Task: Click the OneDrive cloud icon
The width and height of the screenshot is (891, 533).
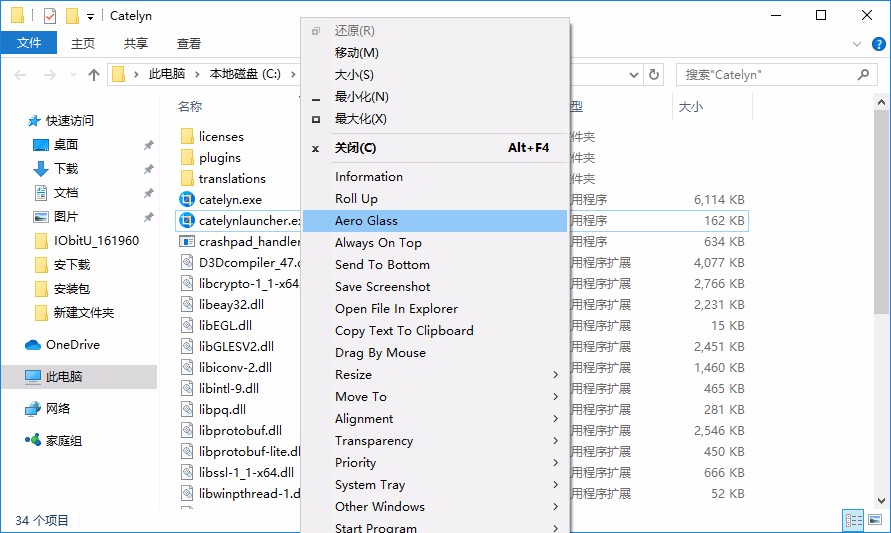Action: (x=33, y=345)
